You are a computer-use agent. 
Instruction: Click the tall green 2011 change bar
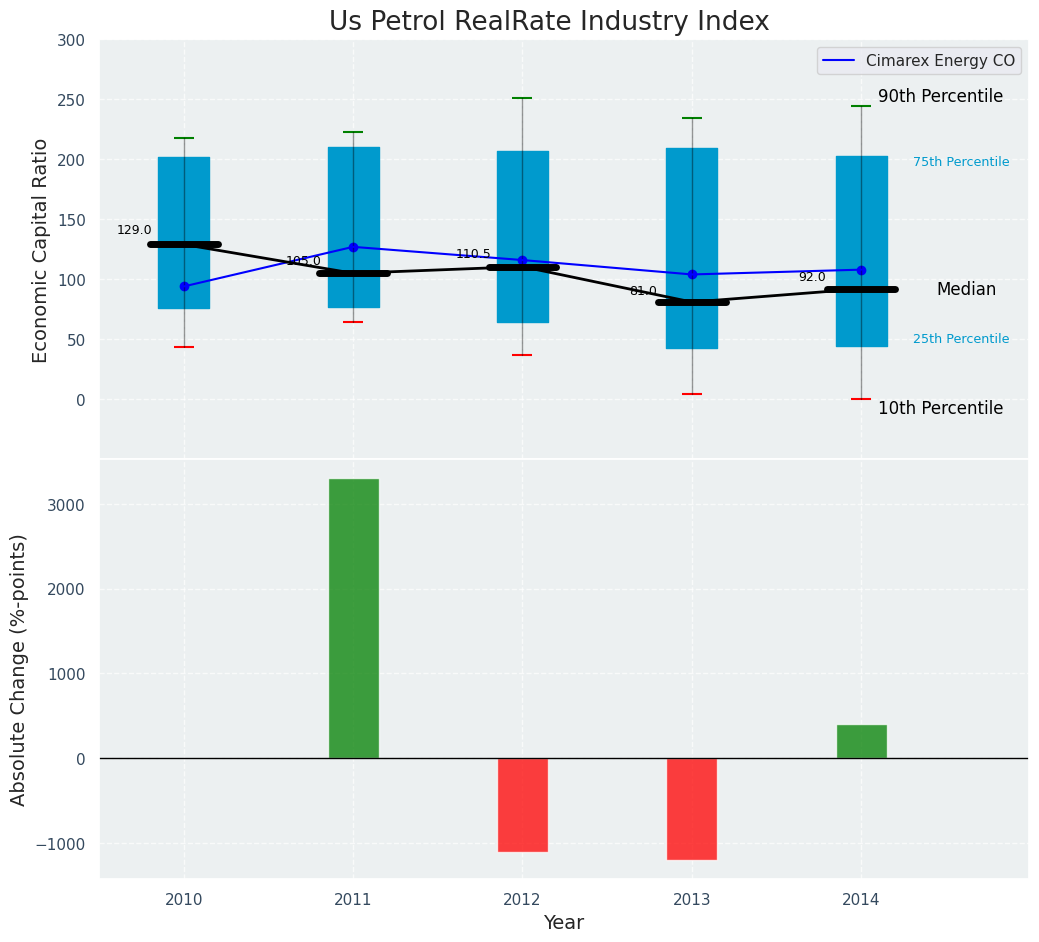353,618
